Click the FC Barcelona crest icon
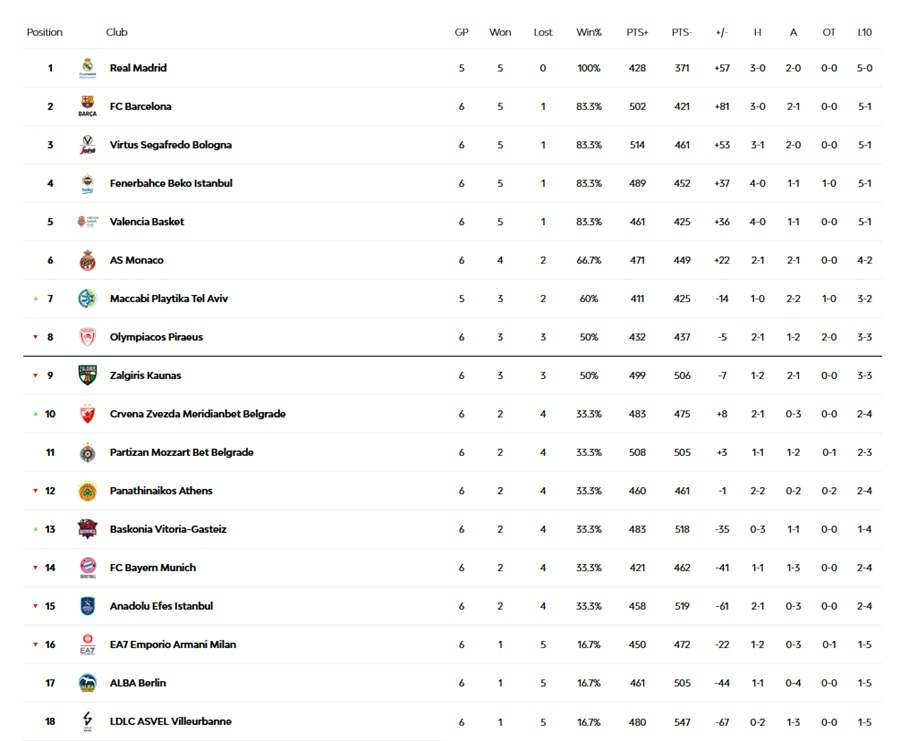Viewport: 900px width, 741px height. point(87,106)
